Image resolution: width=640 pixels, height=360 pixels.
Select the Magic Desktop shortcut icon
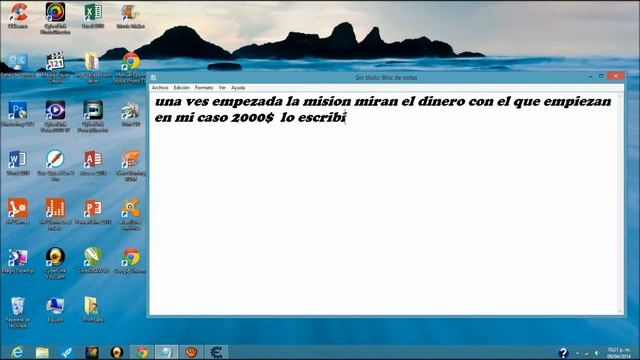18,260
